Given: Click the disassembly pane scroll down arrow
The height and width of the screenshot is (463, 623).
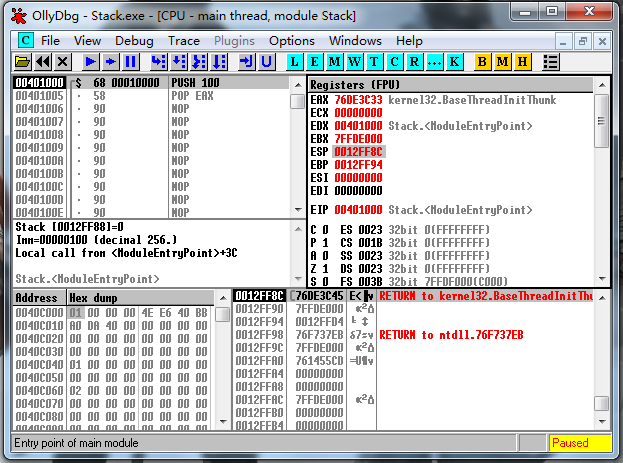Looking at the screenshot, I should [298, 209].
